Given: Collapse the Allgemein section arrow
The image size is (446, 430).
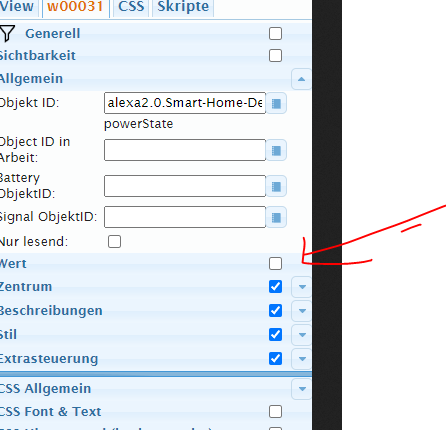Looking at the screenshot, I should tap(301, 79).
